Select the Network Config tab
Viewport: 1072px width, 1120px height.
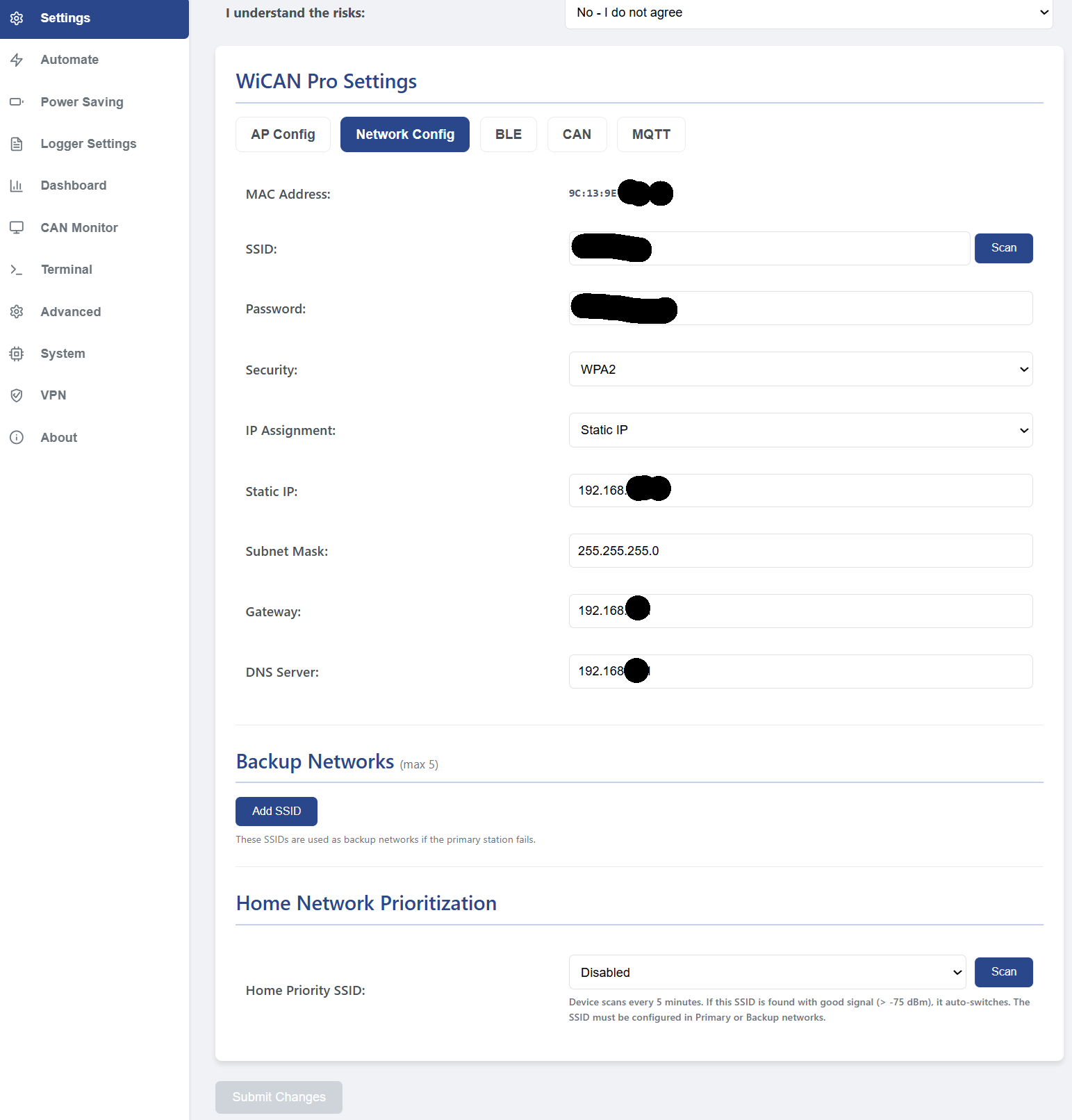click(405, 135)
